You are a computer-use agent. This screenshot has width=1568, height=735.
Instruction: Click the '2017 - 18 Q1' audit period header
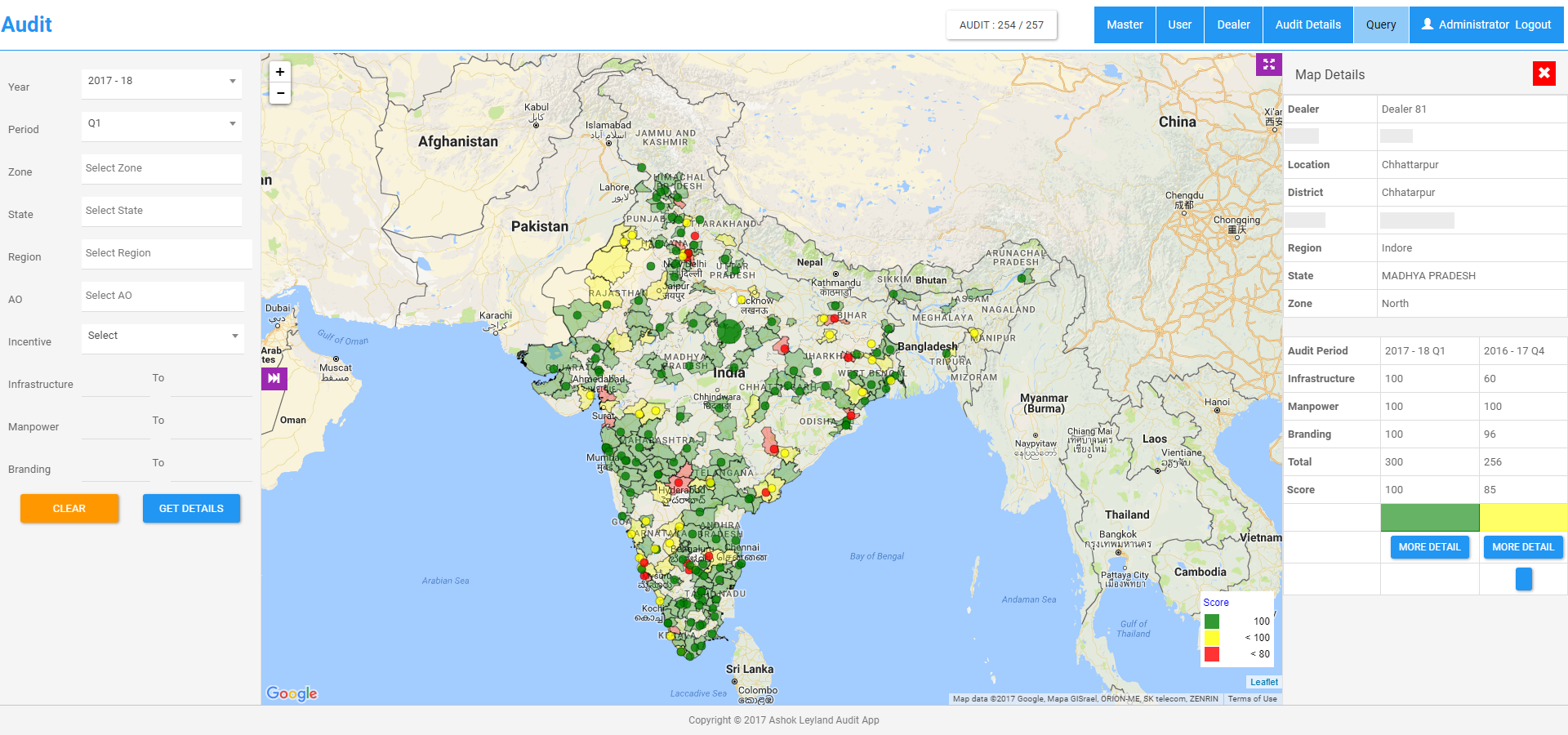pyautogui.click(x=1414, y=351)
